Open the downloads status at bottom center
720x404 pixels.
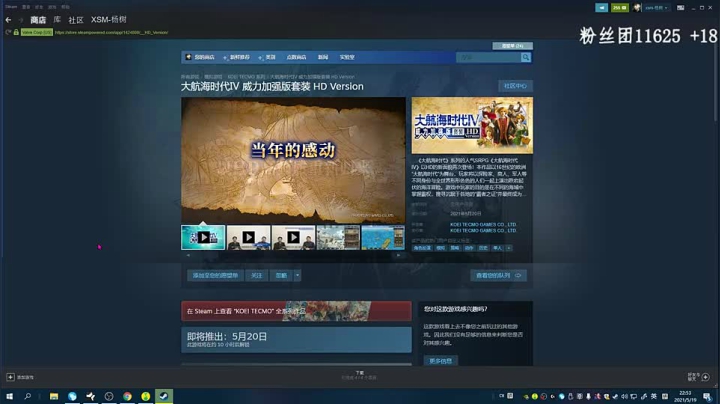pos(359,375)
